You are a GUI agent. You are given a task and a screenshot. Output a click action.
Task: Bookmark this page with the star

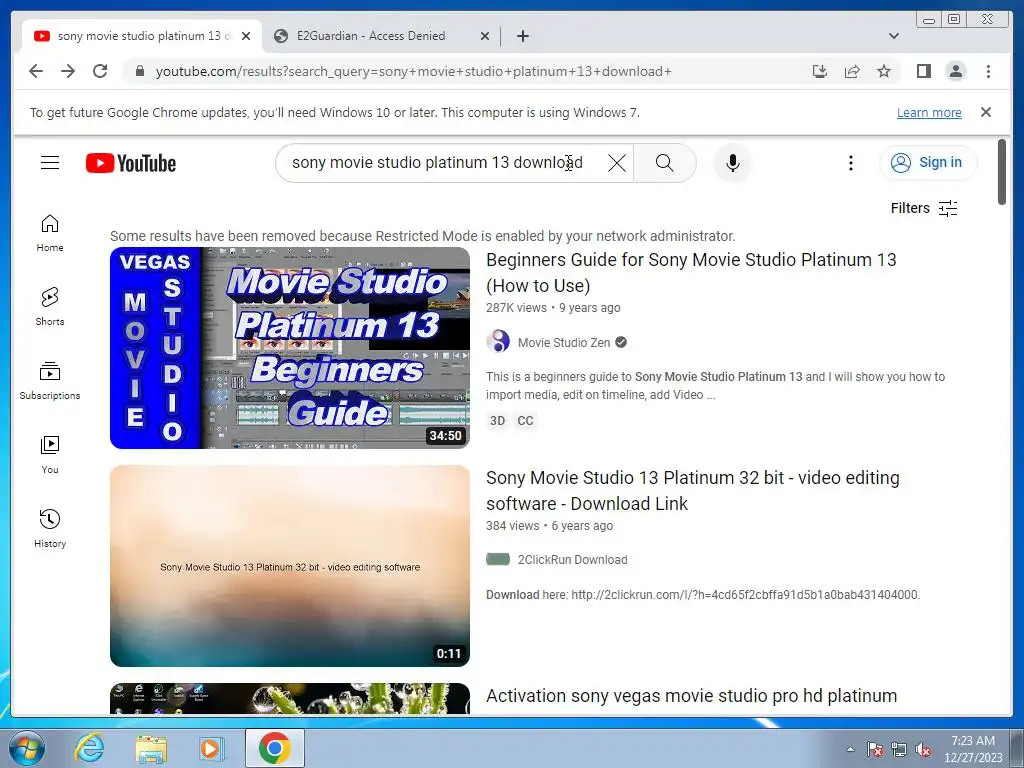point(884,71)
